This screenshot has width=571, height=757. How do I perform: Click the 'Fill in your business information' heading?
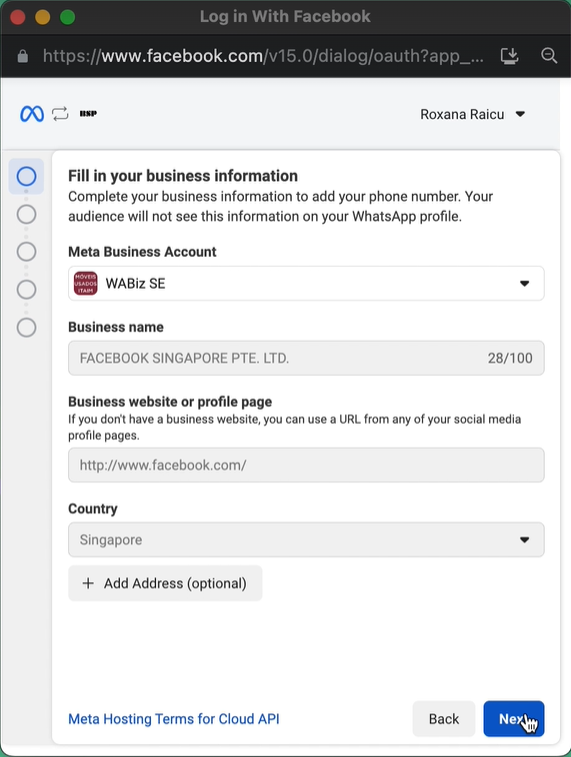pyautogui.click(x=183, y=176)
